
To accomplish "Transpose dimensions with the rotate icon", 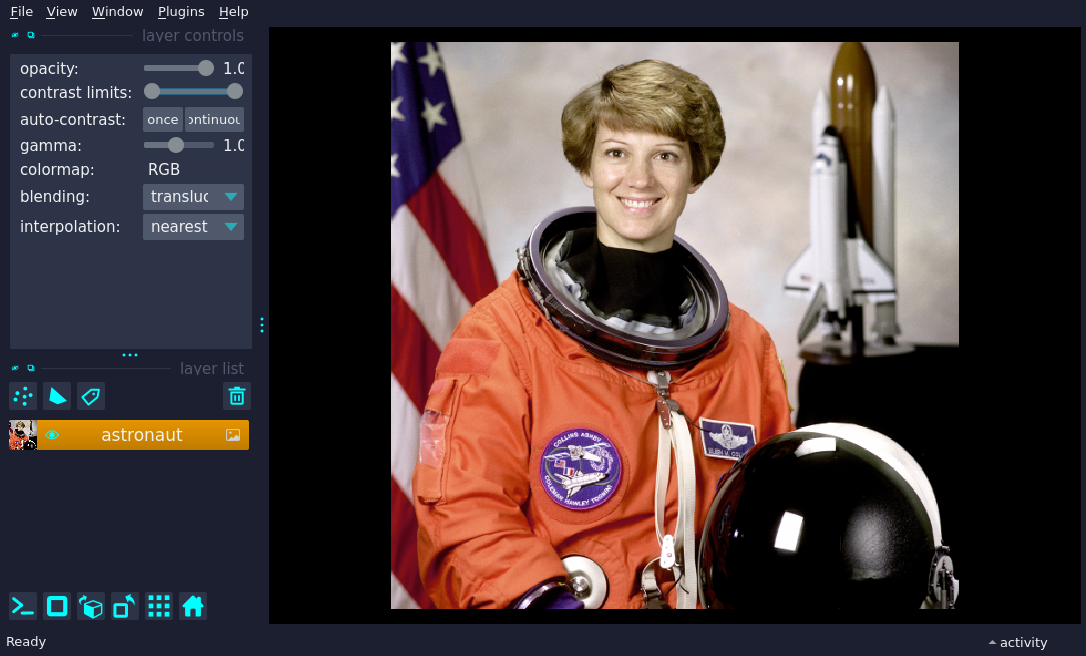I will point(125,606).
